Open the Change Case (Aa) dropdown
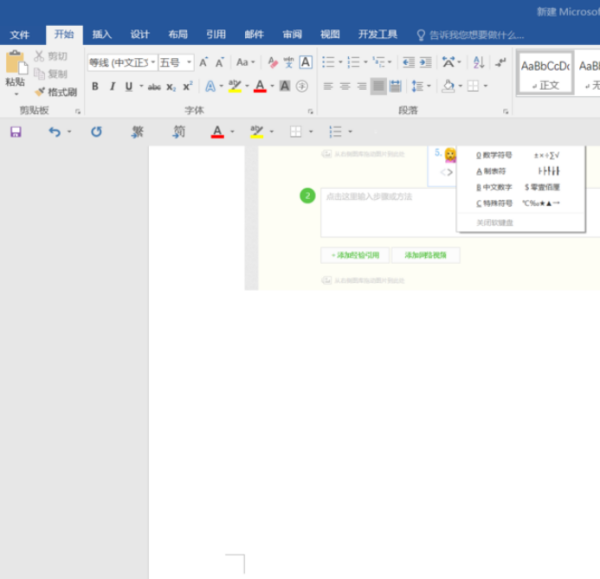Image resolution: width=600 pixels, height=579 pixels. point(245,62)
